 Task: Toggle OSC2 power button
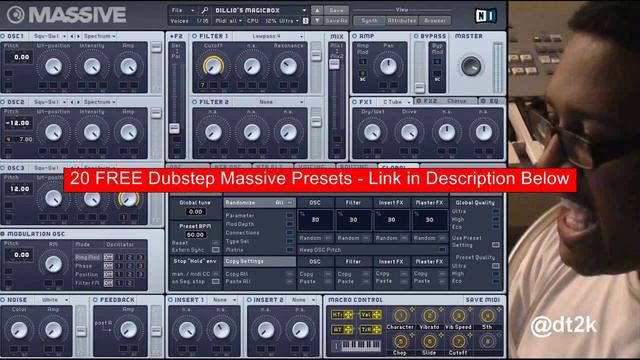click(x=2, y=102)
